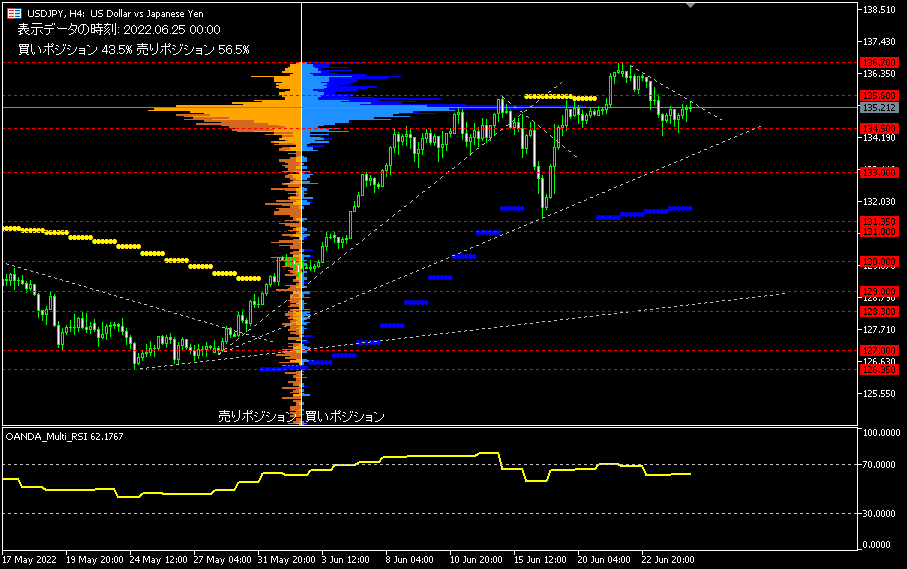Click the gray current price label 135.212
The height and width of the screenshot is (569, 907).
(x=879, y=108)
